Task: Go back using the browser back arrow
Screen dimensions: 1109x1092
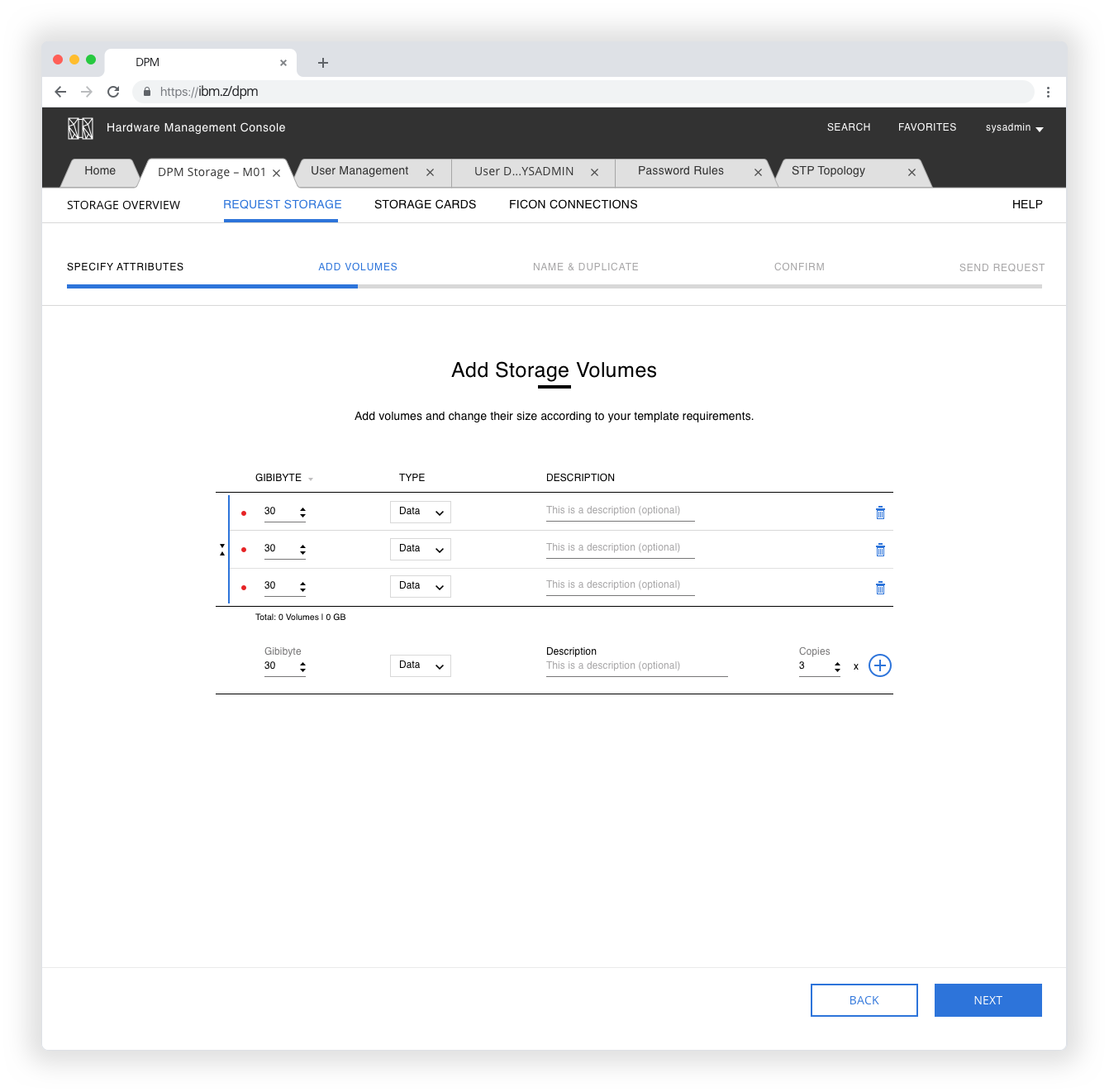Action: 60,92
